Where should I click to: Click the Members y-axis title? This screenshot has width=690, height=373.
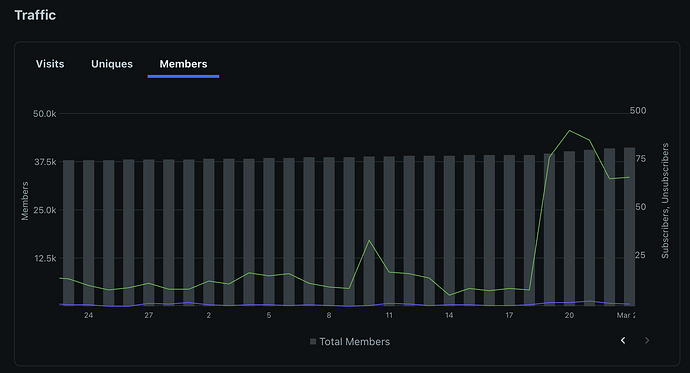tap(25, 201)
